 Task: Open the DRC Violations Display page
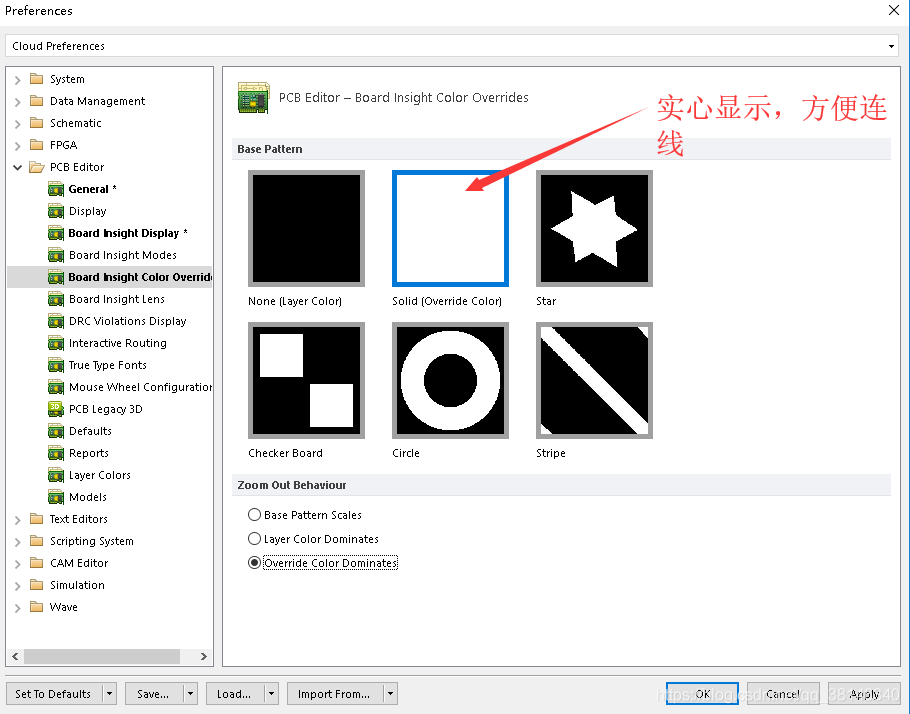click(x=128, y=322)
